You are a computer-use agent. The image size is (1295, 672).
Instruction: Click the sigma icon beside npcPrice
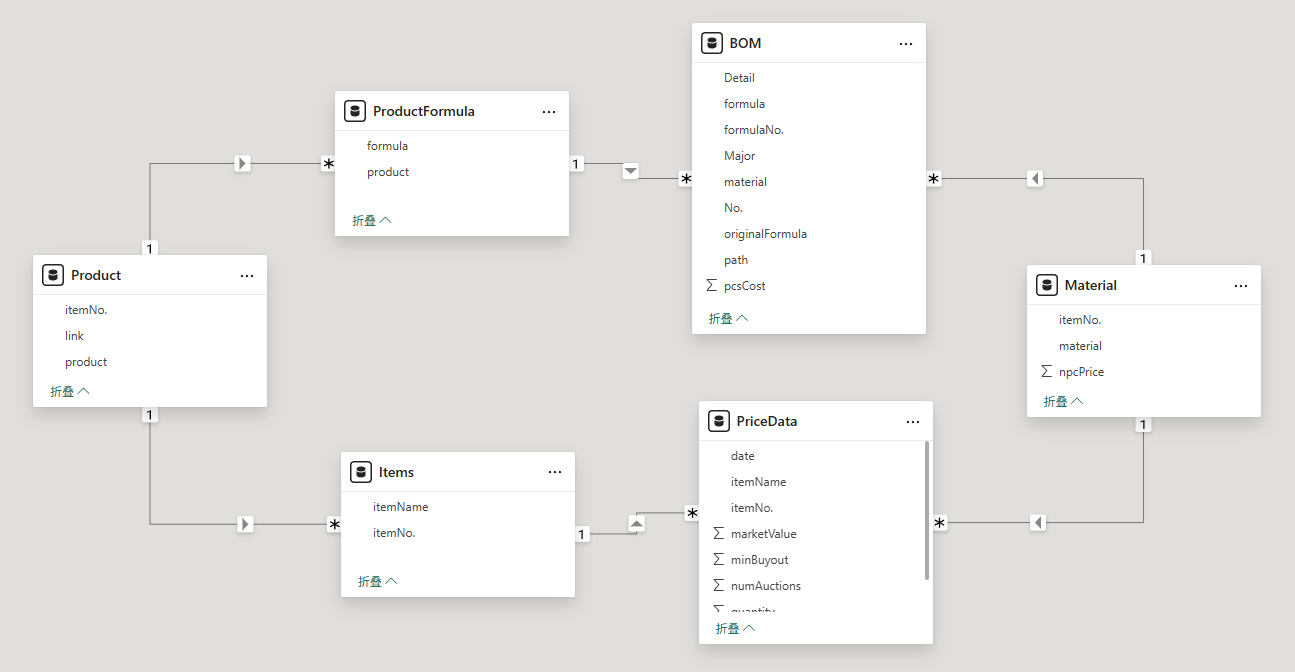1047,372
